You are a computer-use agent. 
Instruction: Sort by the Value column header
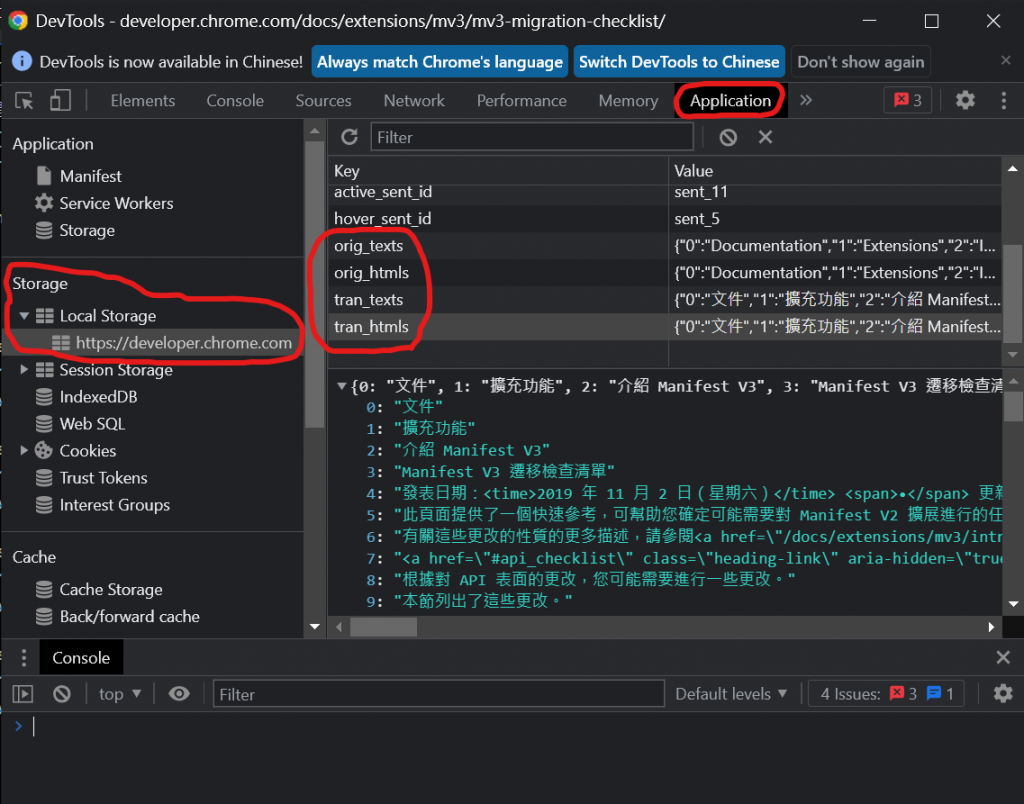[835, 171]
